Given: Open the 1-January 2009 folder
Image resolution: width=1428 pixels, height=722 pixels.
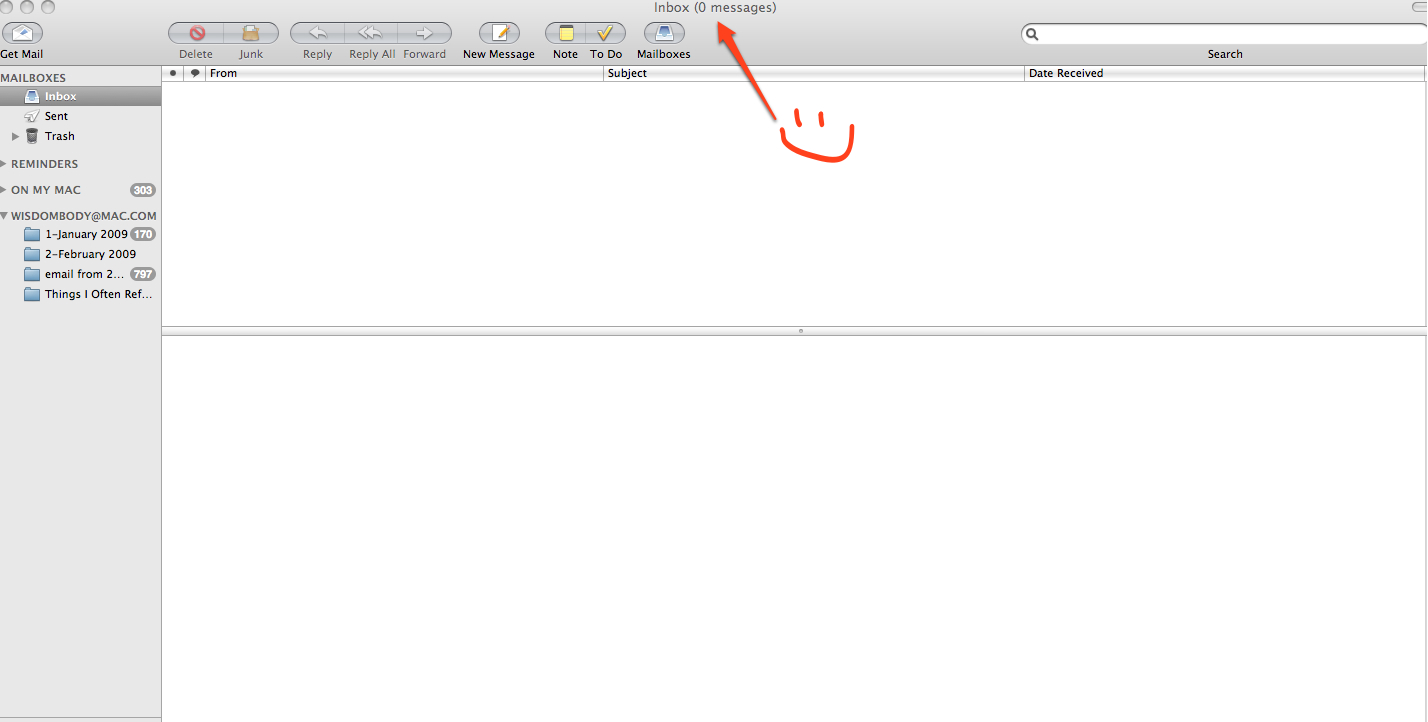Looking at the screenshot, I should [x=86, y=234].
